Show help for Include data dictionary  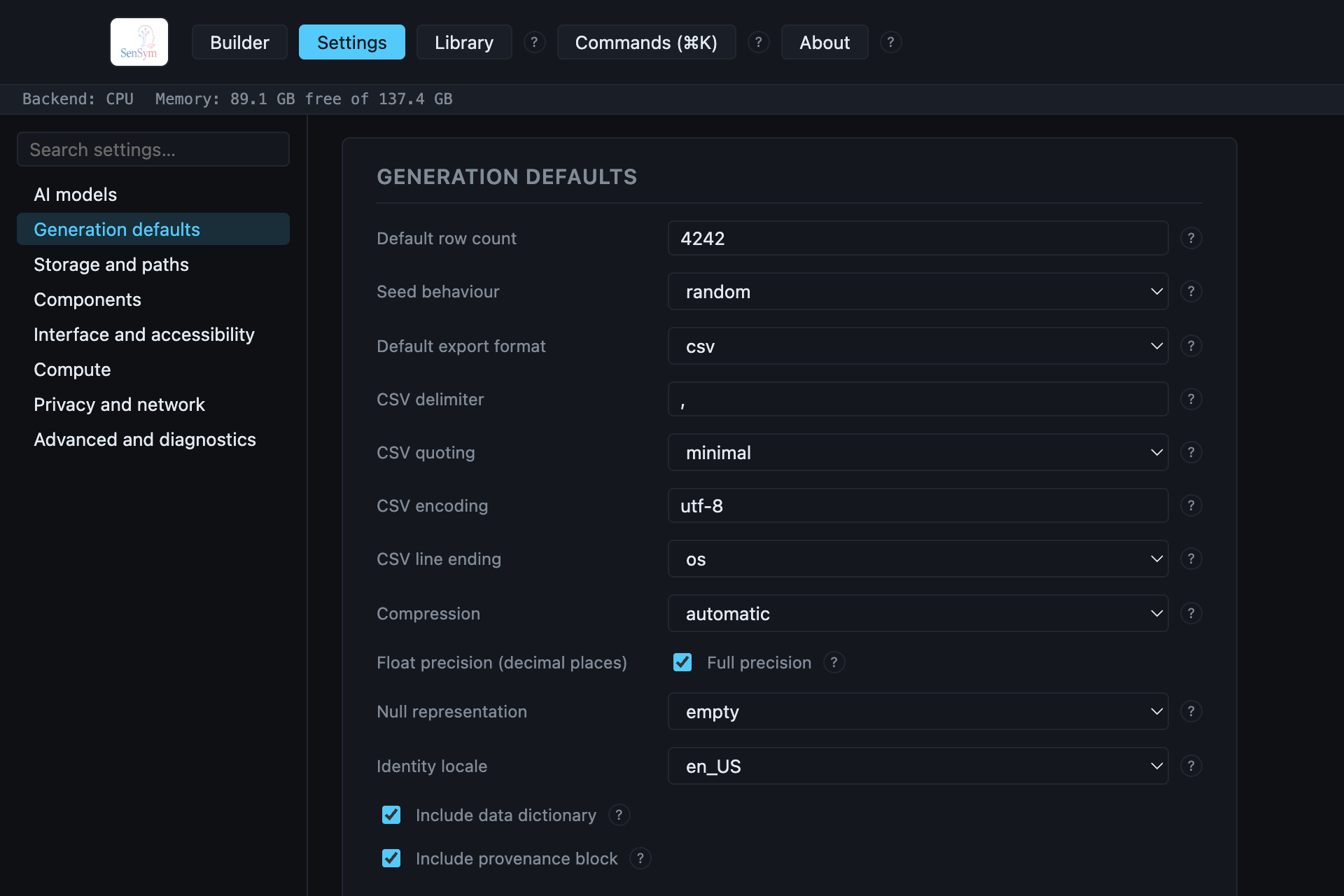[x=619, y=815]
